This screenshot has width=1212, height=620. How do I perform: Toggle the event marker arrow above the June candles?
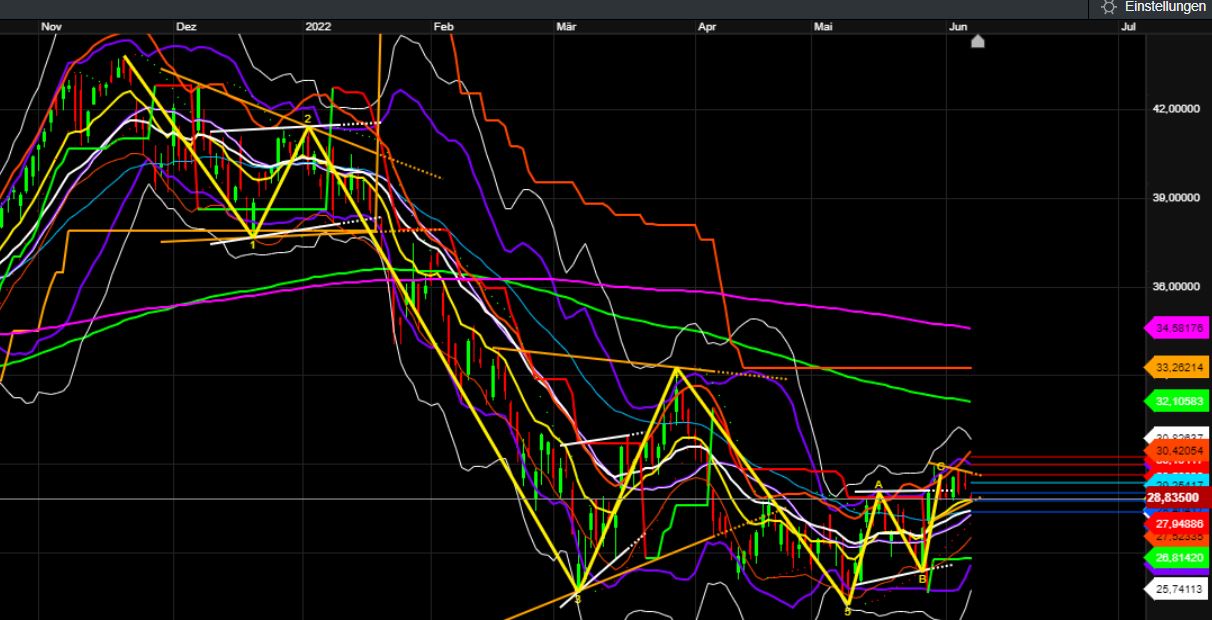[977, 42]
